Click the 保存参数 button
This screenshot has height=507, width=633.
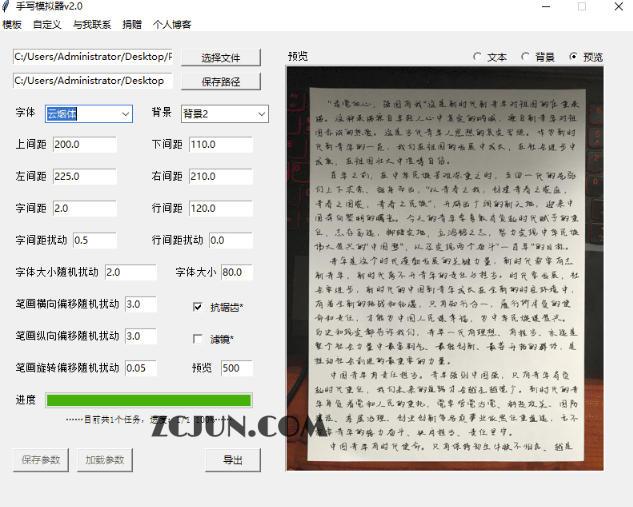coord(41,460)
